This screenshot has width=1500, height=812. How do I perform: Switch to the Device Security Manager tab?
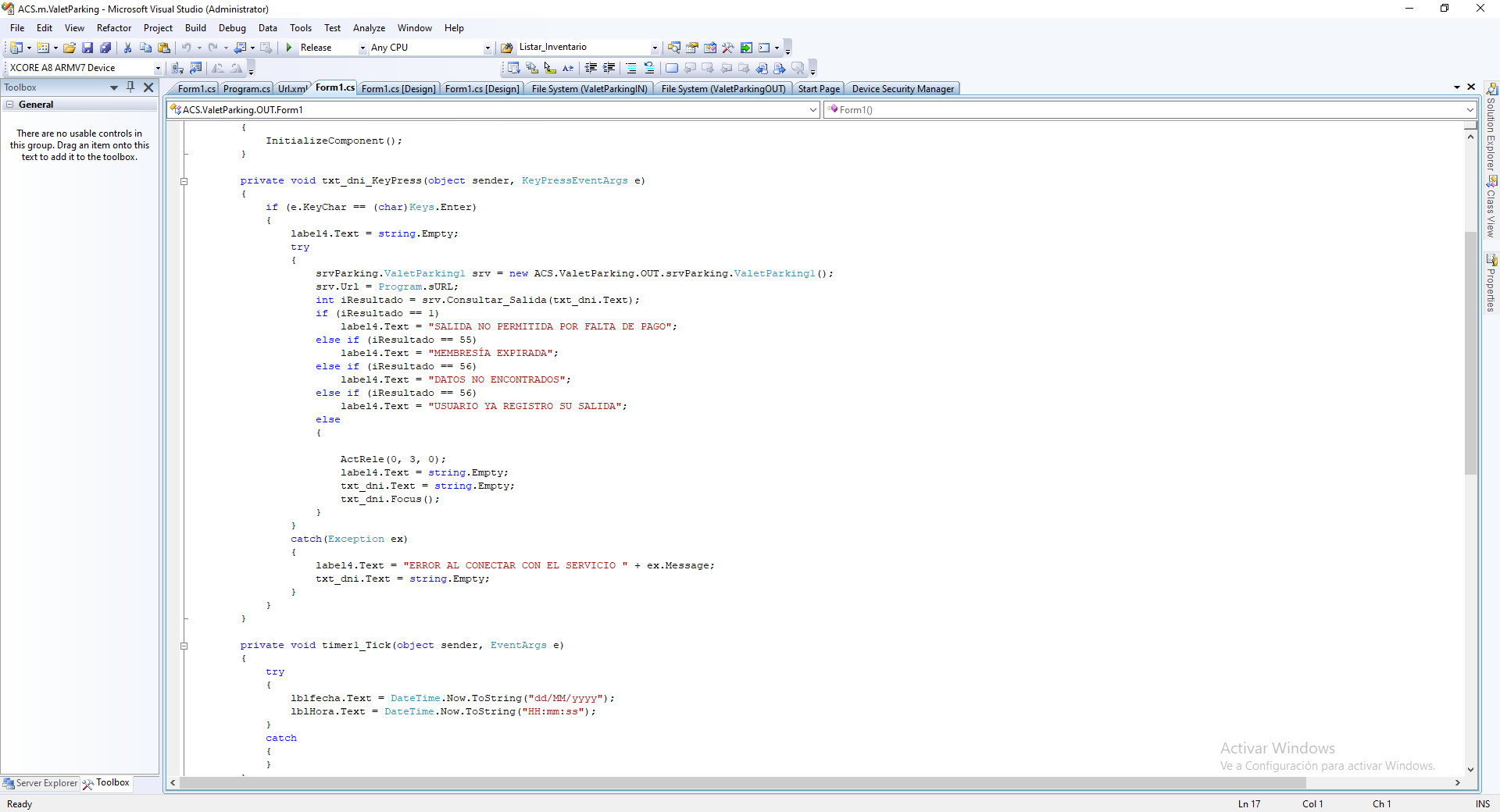[902, 89]
